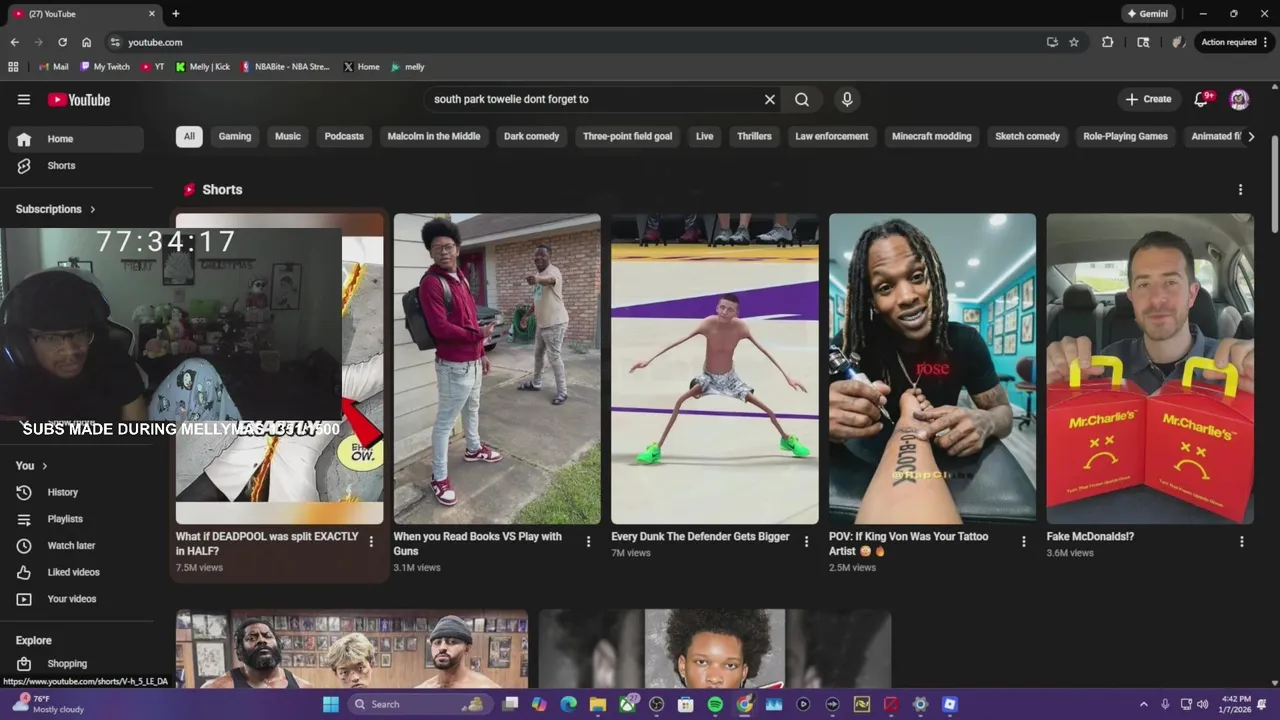This screenshot has width=1280, height=720.
Task: Click the YouTube logo
Action: coord(79,100)
